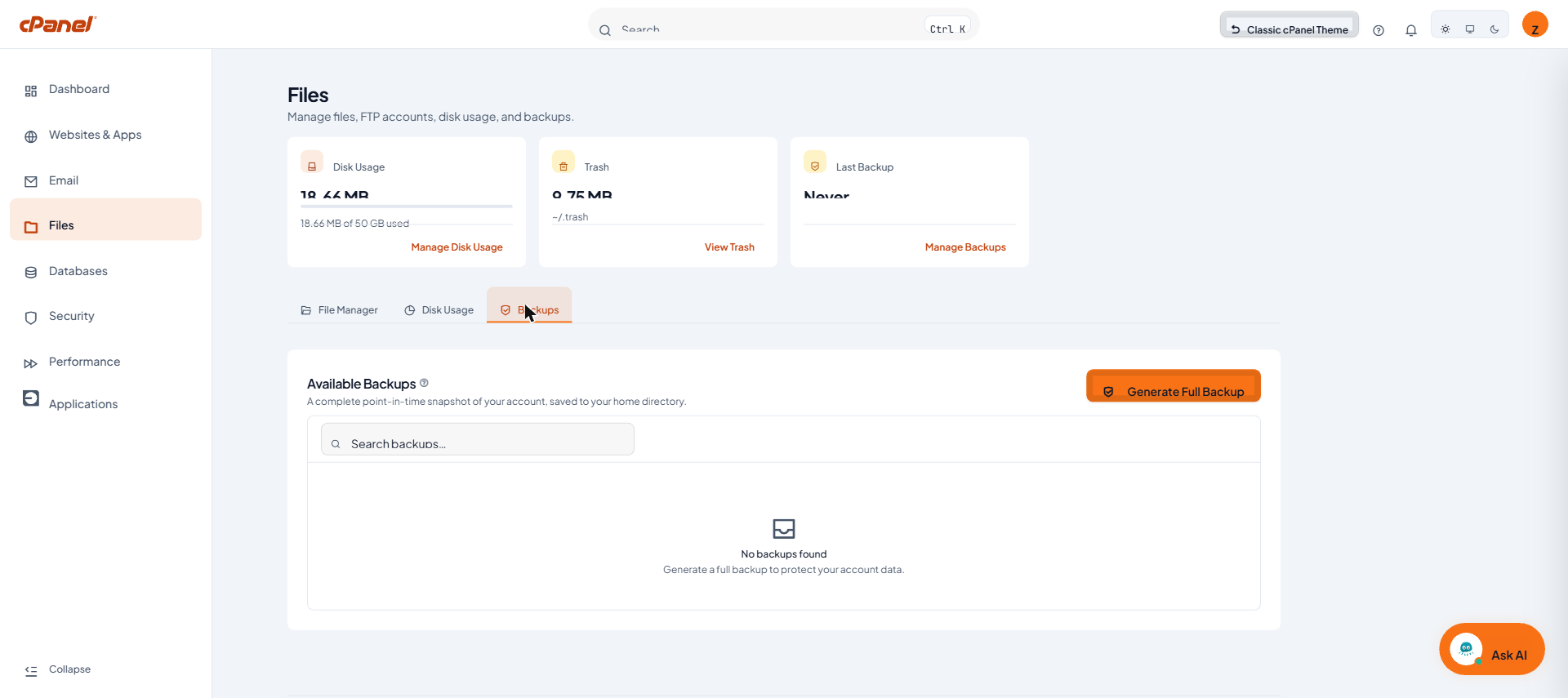Image resolution: width=1568 pixels, height=698 pixels.
Task: Click the 'No backups found' message
Action: click(784, 554)
